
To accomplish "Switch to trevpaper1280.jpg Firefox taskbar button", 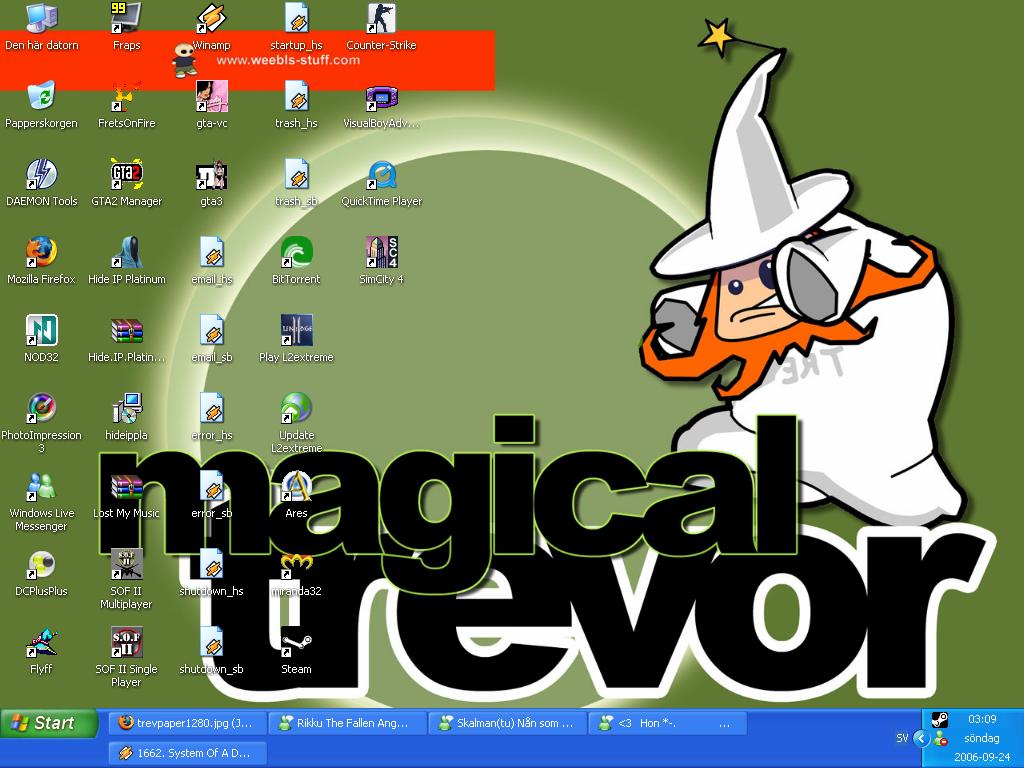I will tap(187, 723).
